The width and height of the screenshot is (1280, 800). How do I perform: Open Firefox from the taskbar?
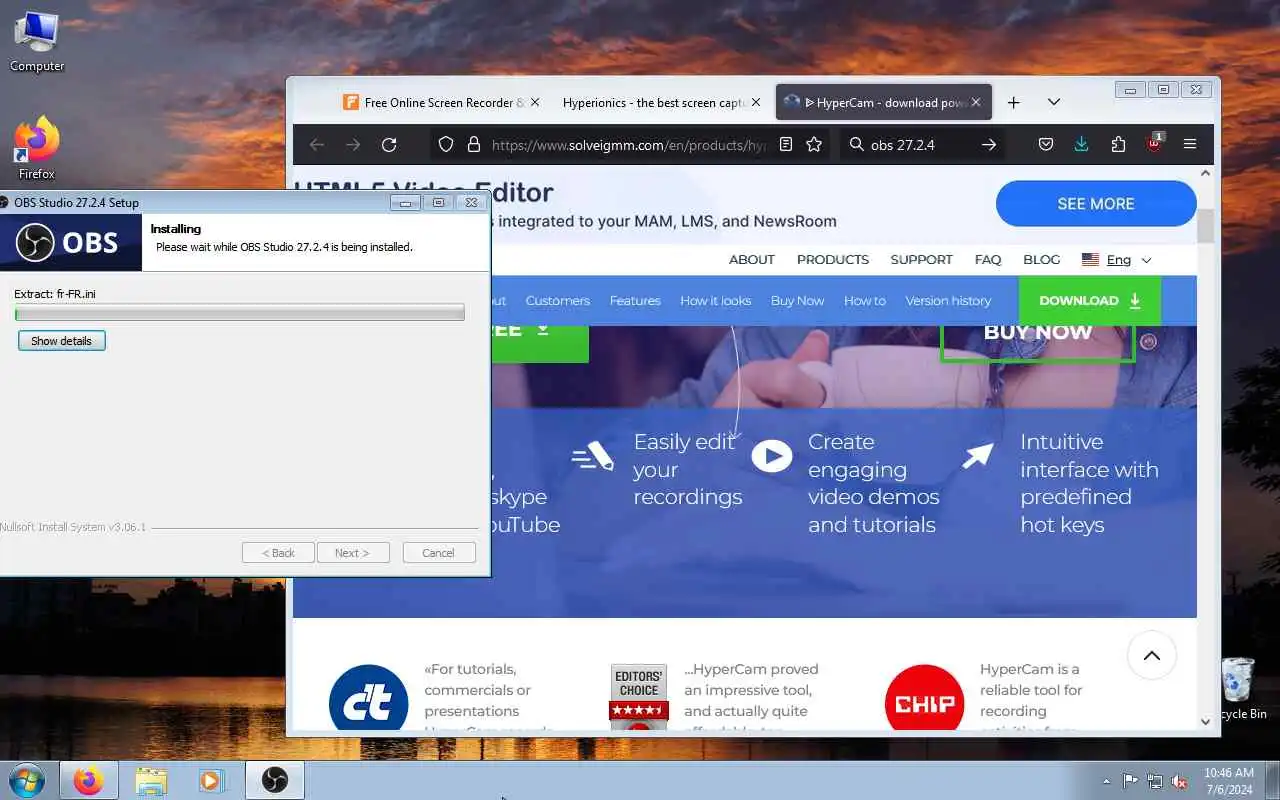(88, 780)
